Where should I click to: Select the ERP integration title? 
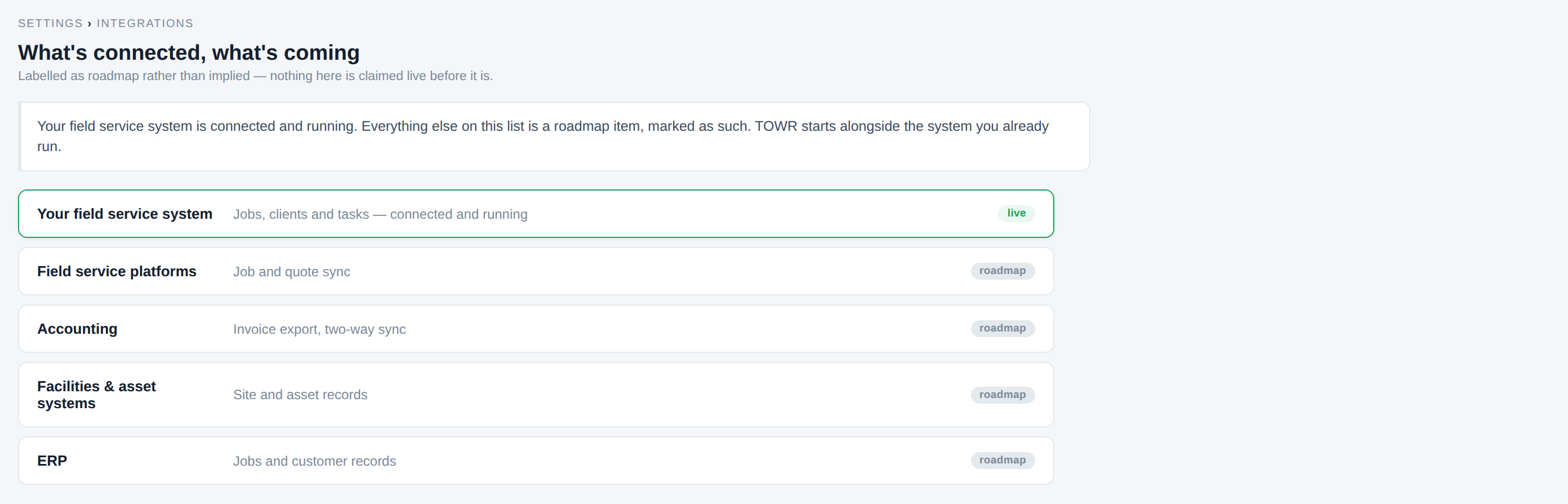52,461
